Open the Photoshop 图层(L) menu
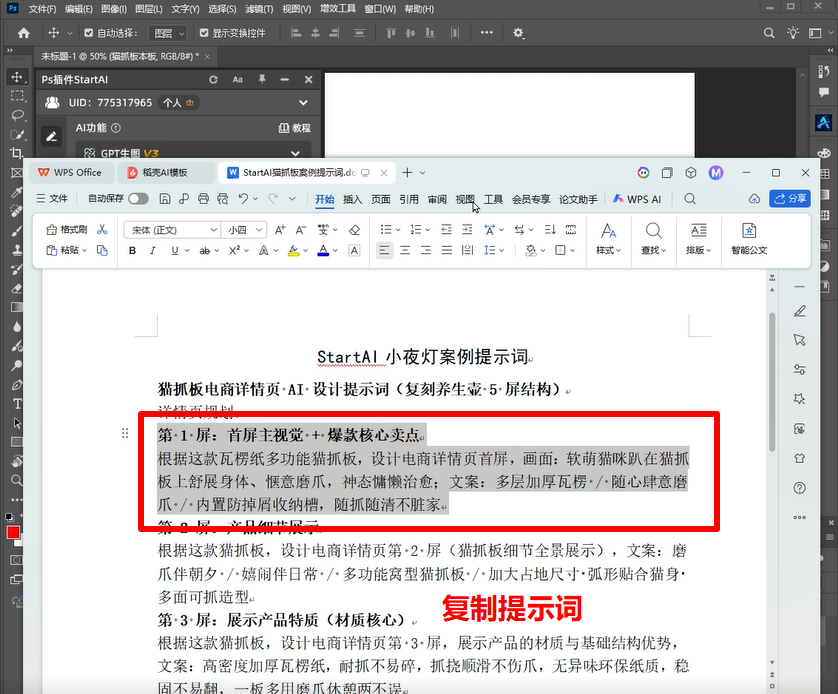 click(149, 9)
